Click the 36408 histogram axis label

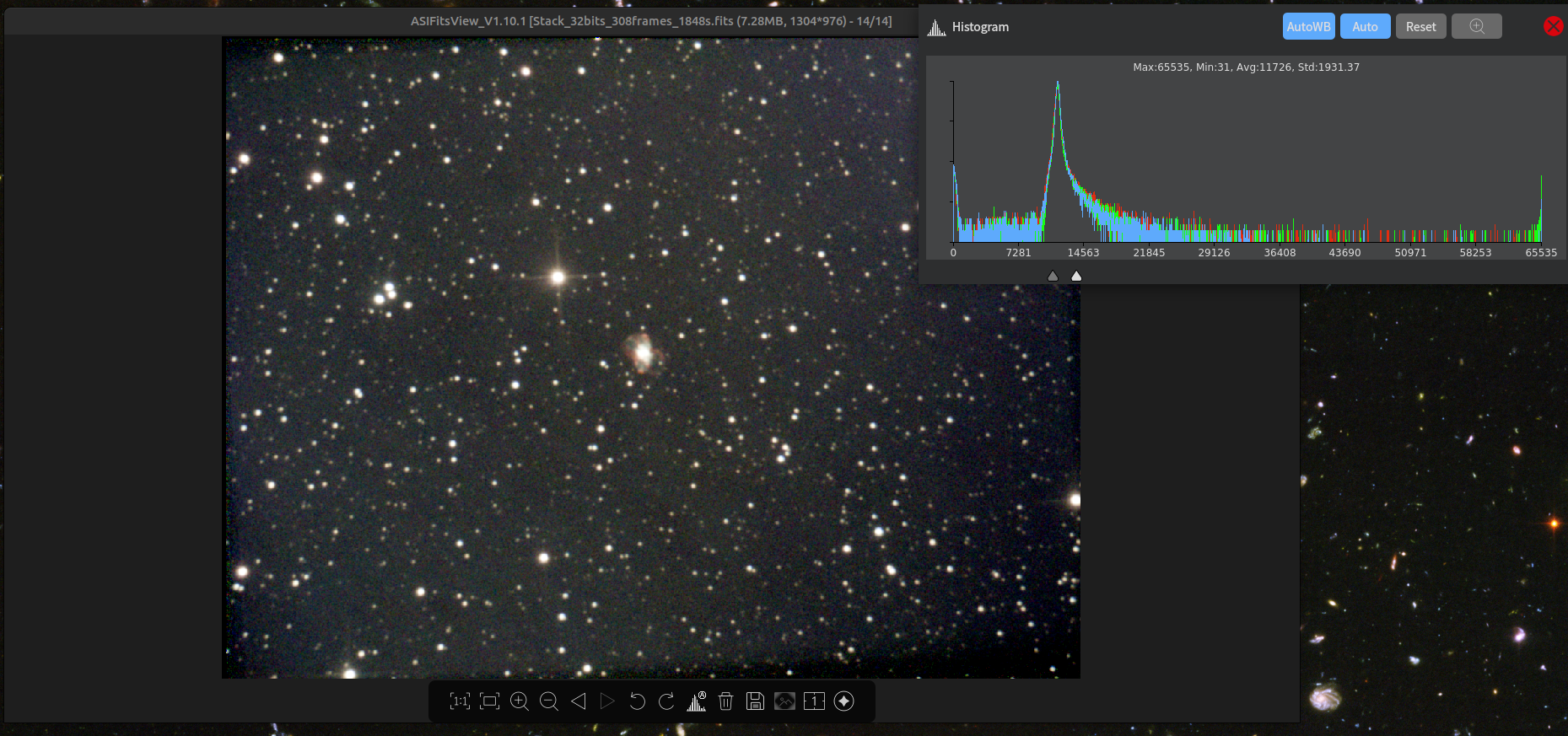click(1280, 253)
